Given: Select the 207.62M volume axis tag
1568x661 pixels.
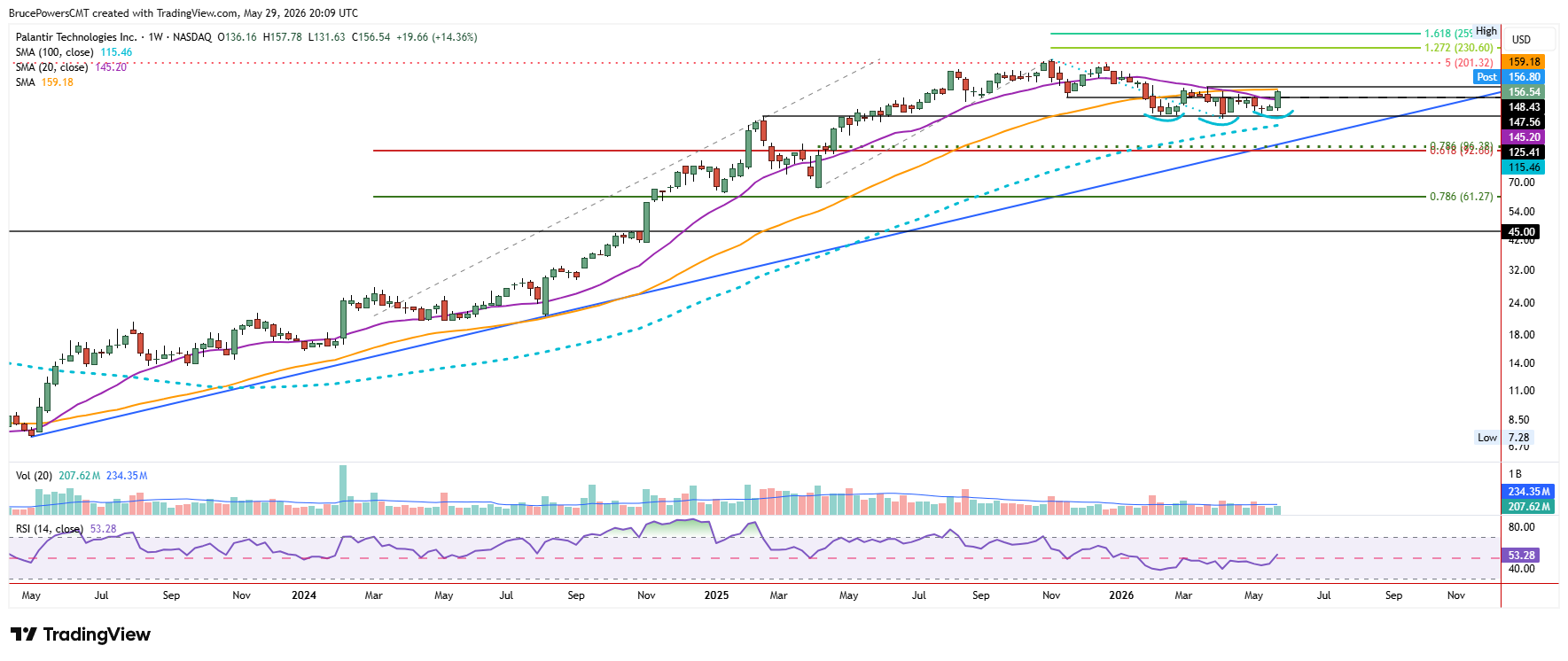Looking at the screenshot, I should [1529, 507].
